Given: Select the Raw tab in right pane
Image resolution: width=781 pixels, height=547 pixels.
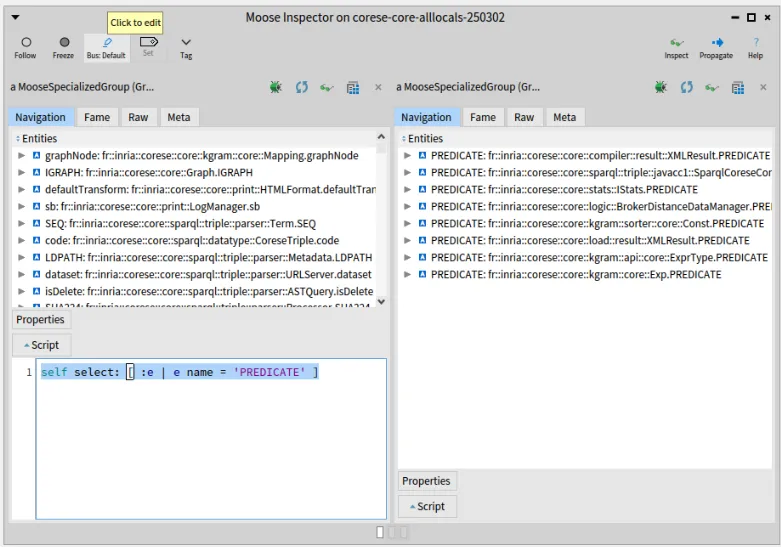Looking at the screenshot, I should [524, 117].
